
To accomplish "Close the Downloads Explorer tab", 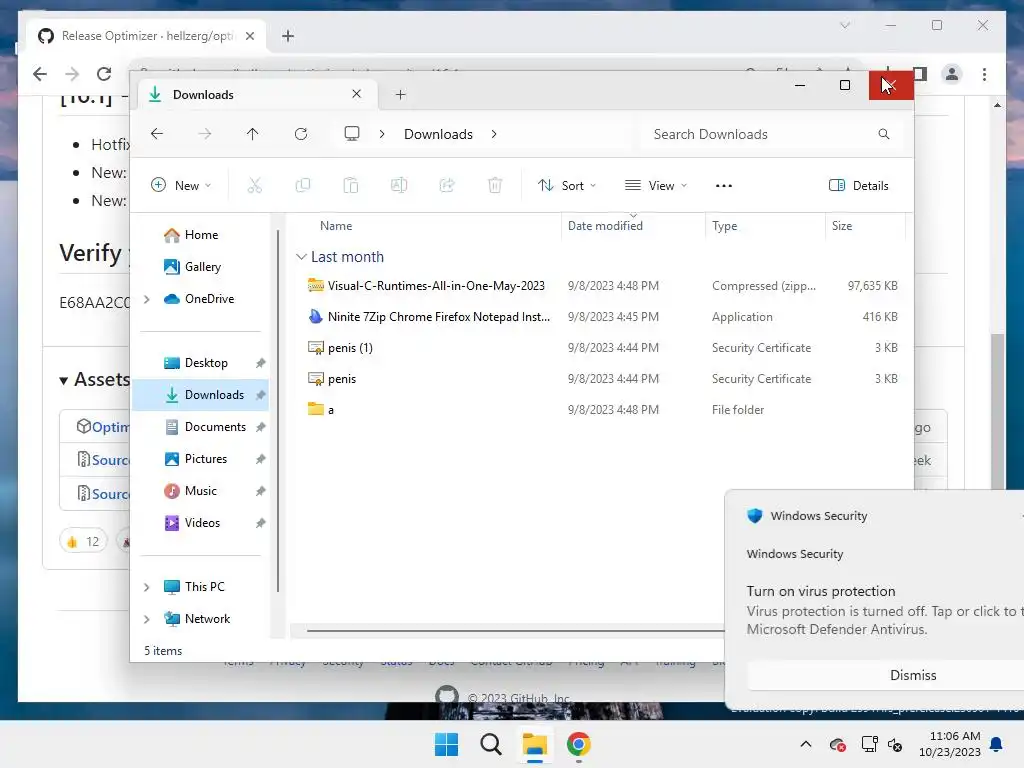I will (357, 94).
